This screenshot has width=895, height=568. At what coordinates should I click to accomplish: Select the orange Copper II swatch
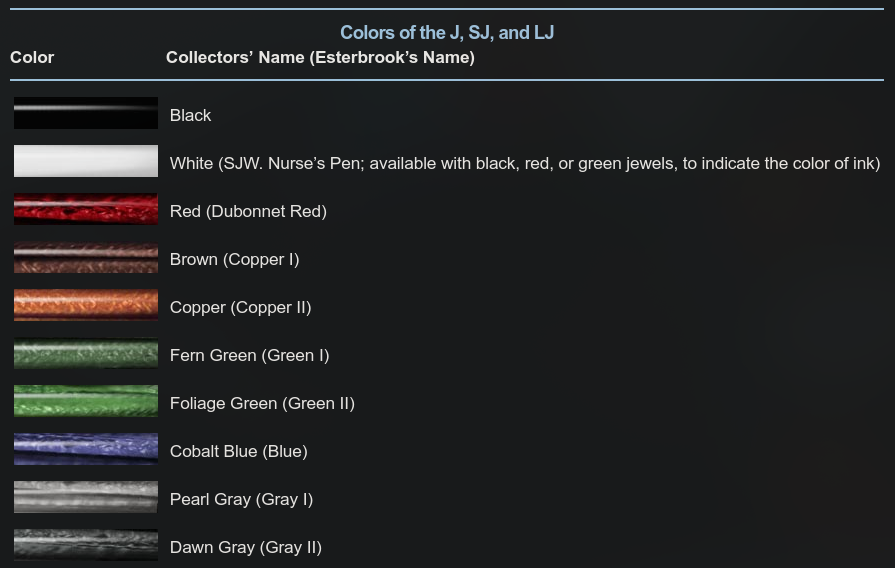tap(86, 305)
